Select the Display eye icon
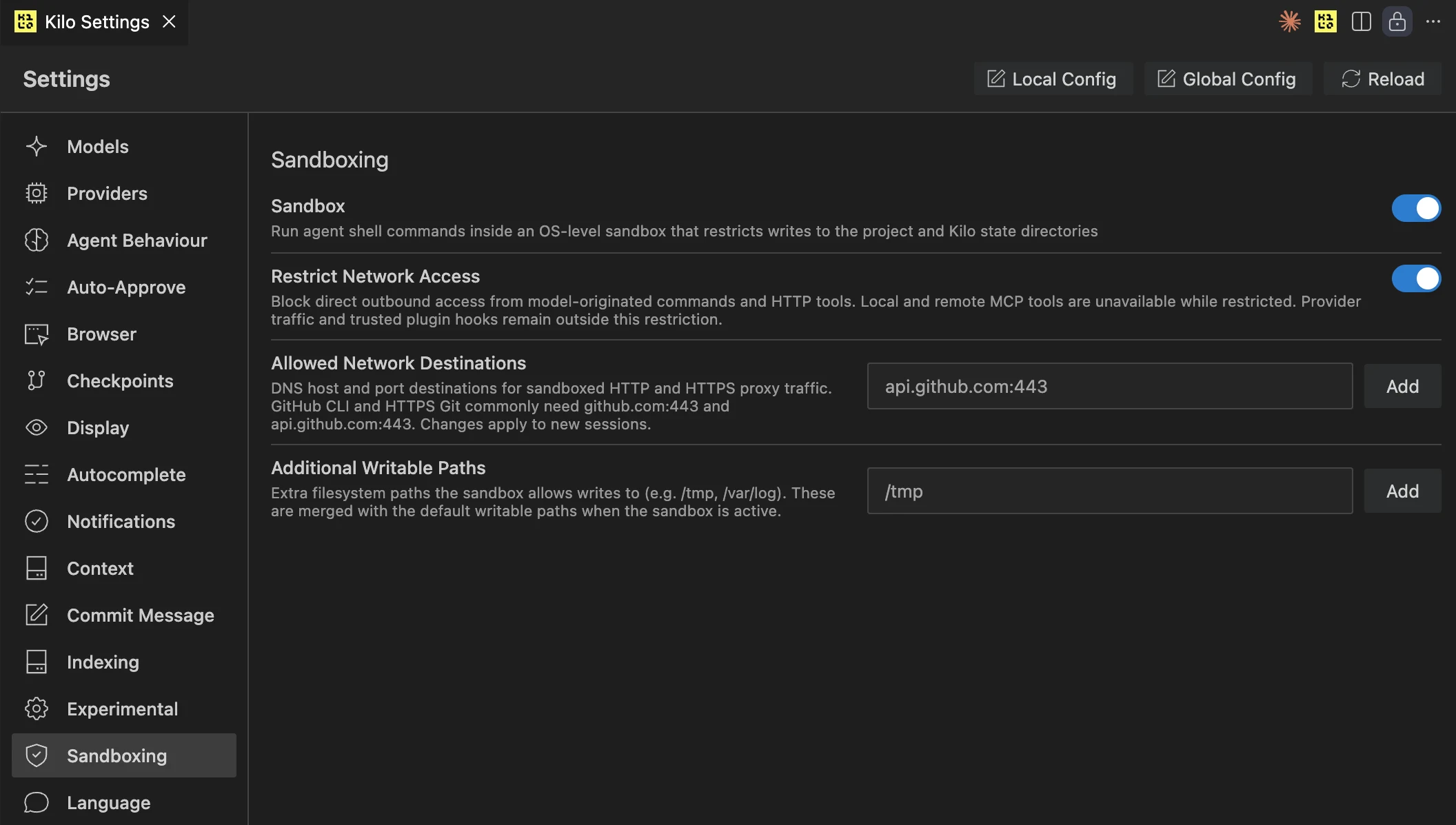 pos(36,427)
